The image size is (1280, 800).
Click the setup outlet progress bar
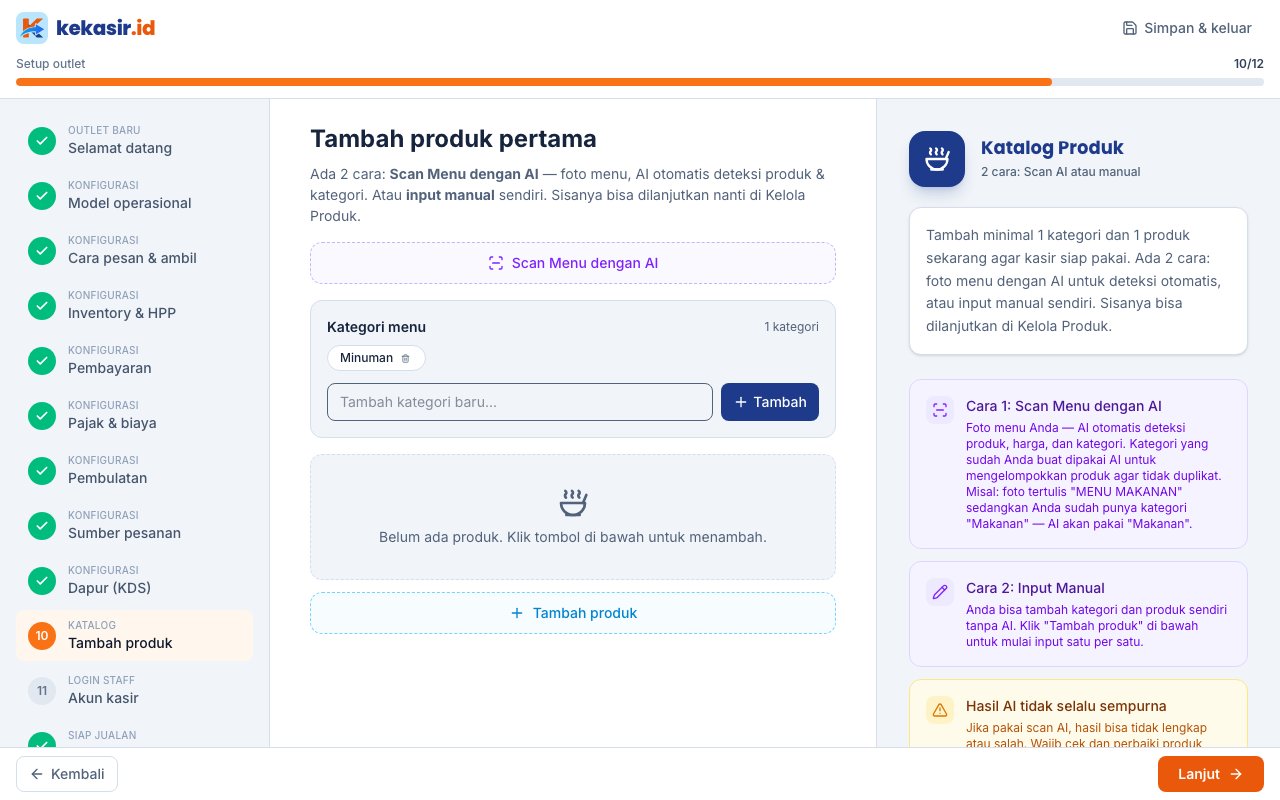click(640, 82)
